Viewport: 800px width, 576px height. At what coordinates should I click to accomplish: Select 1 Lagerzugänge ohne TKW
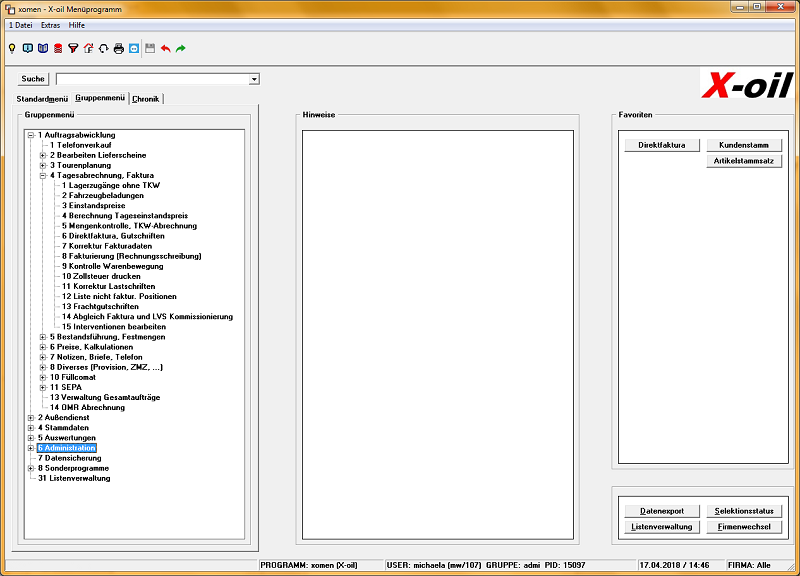pyautogui.click(x=111, y=185)
